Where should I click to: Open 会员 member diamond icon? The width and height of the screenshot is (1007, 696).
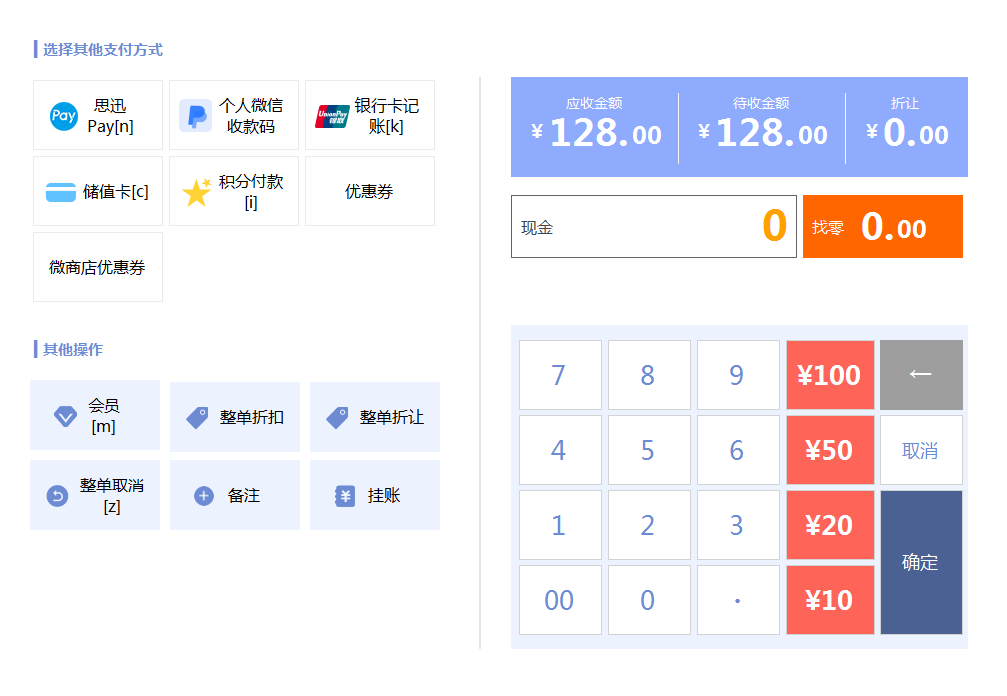[66, 416]
